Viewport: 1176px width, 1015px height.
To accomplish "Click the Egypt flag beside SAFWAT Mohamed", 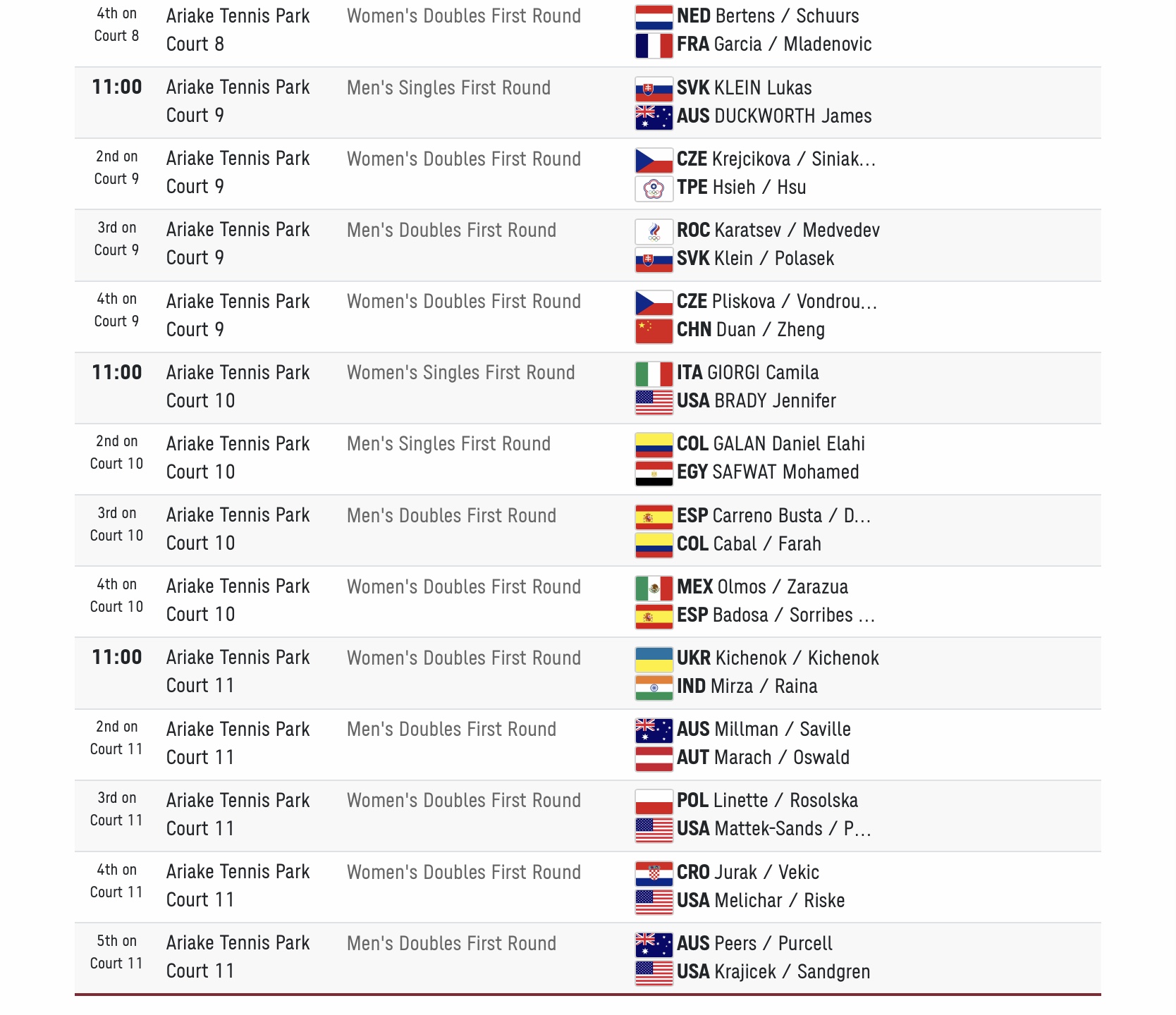I will (x=654, y=473).
